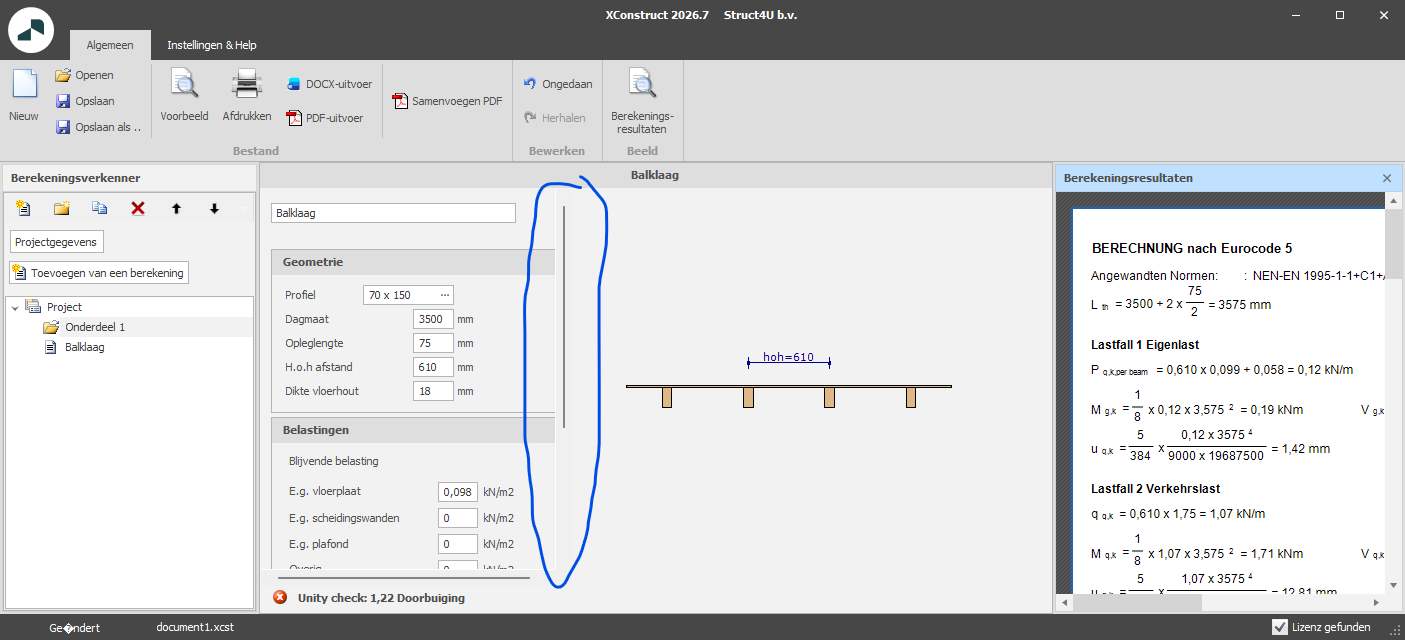Toggle the Lizenz gefunden checkbox
Image resolution: width=1405 pixels, height=640 pixels.
pos(1279,627)
